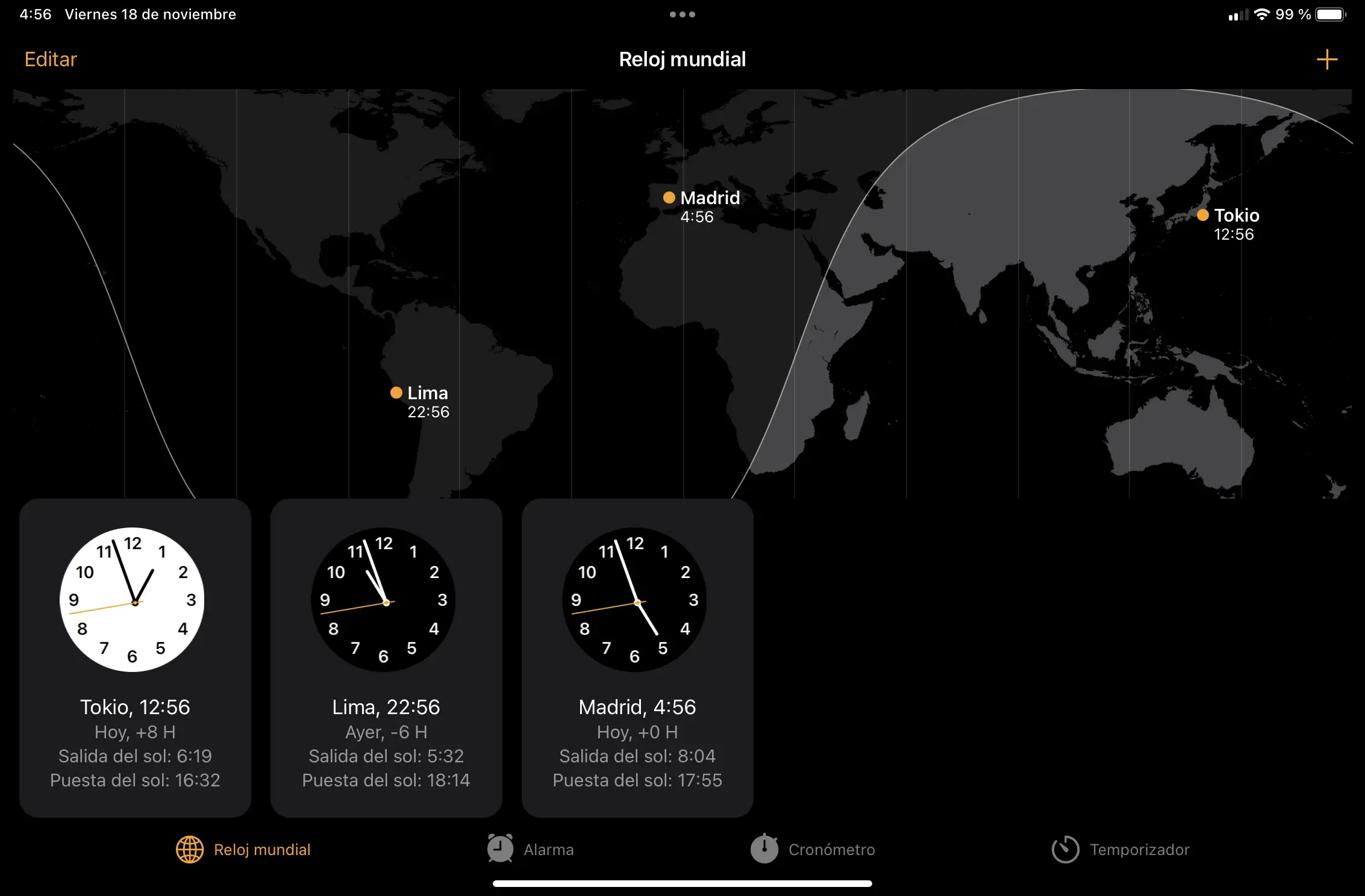Screen dimensions: 1365x896
Task: Tap the plus icon to add city
Action: point(1326,60)
